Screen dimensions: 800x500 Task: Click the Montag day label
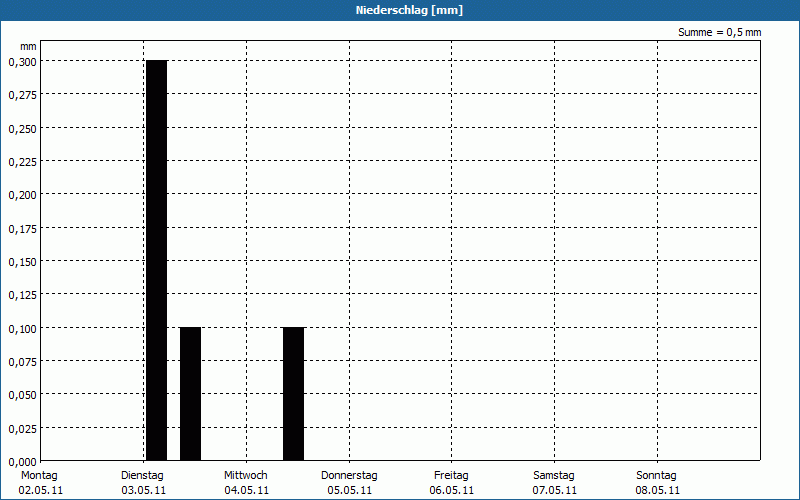(x=39, y=476)
